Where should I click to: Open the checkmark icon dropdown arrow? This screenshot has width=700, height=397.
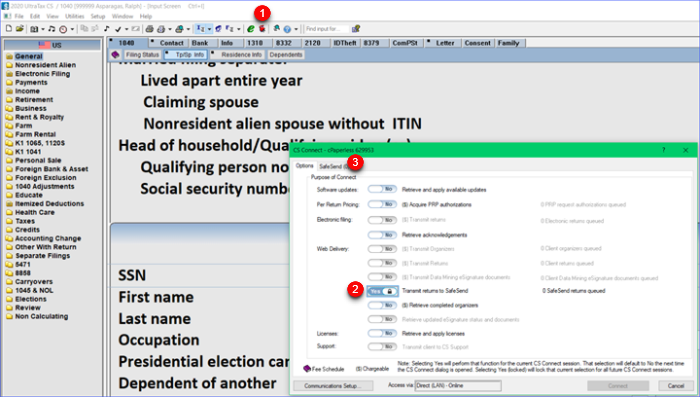point(126,29)
